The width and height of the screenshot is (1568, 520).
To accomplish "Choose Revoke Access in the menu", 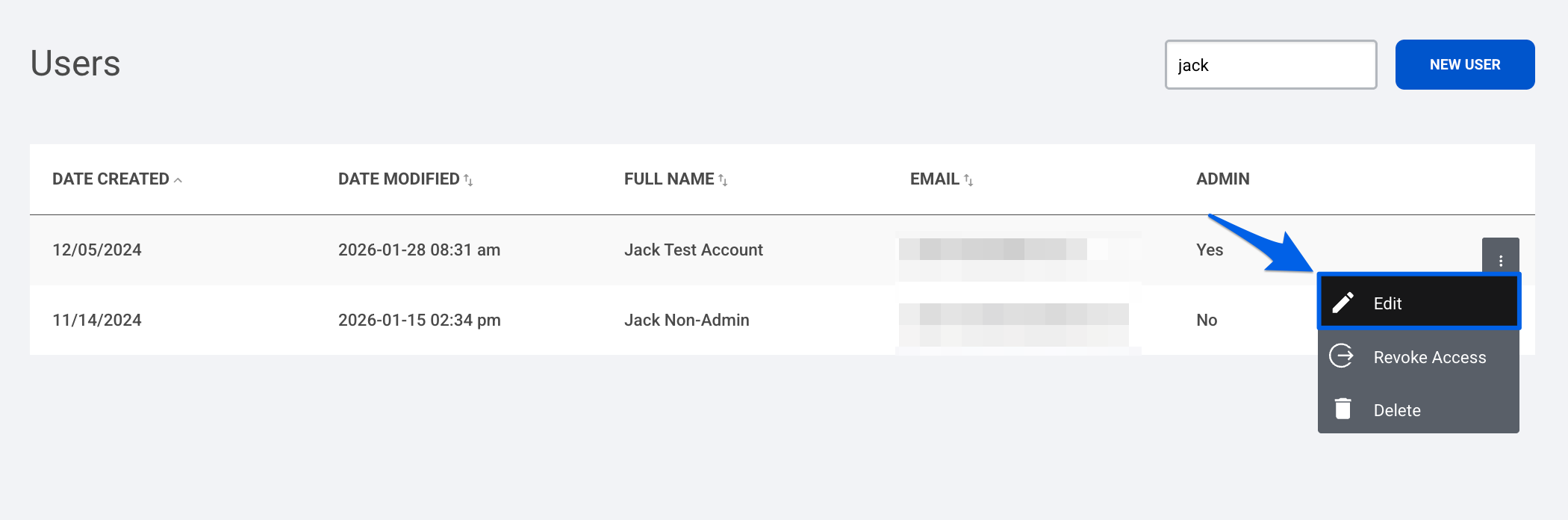I will pos(1419,356).
